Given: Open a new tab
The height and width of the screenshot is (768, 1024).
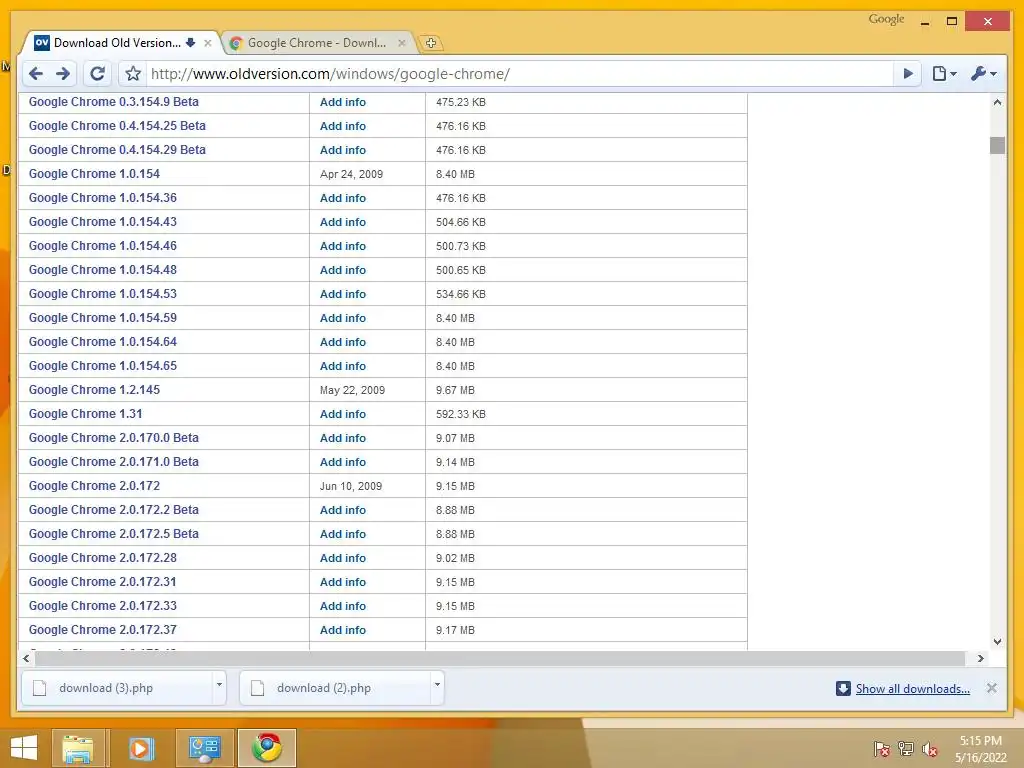Looking at the screenshot, I should [430, 43].
